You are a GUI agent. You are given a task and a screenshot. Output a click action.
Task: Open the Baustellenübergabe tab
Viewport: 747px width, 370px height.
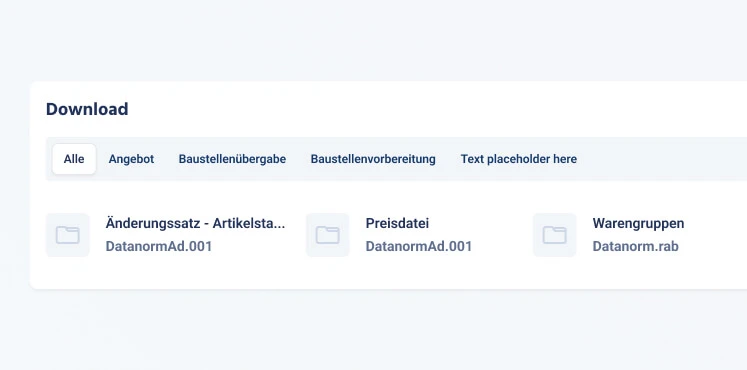[232, 159]
